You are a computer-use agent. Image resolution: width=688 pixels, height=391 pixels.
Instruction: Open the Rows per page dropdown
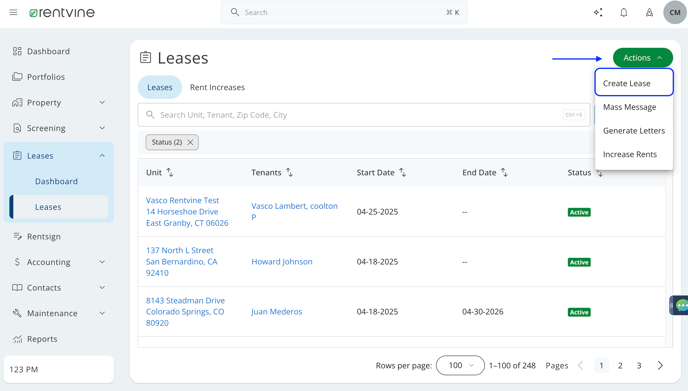click(x=460, y=365)
